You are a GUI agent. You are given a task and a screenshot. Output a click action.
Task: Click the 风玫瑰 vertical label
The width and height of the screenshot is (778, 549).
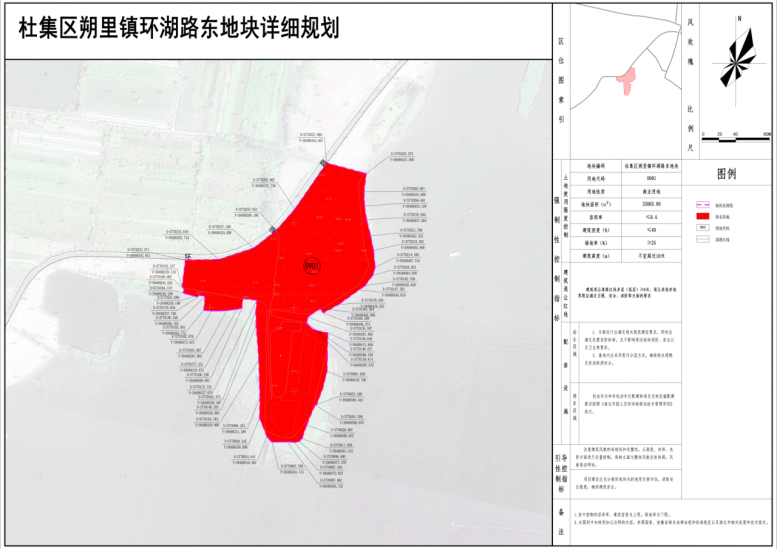[689, 40]
